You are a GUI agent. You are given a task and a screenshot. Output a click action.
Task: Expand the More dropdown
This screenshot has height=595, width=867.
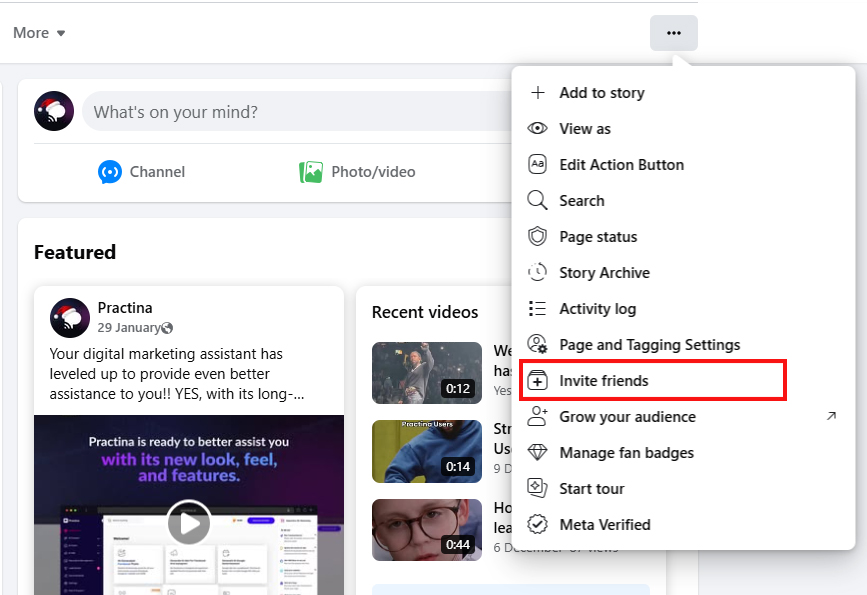(39, 33)
